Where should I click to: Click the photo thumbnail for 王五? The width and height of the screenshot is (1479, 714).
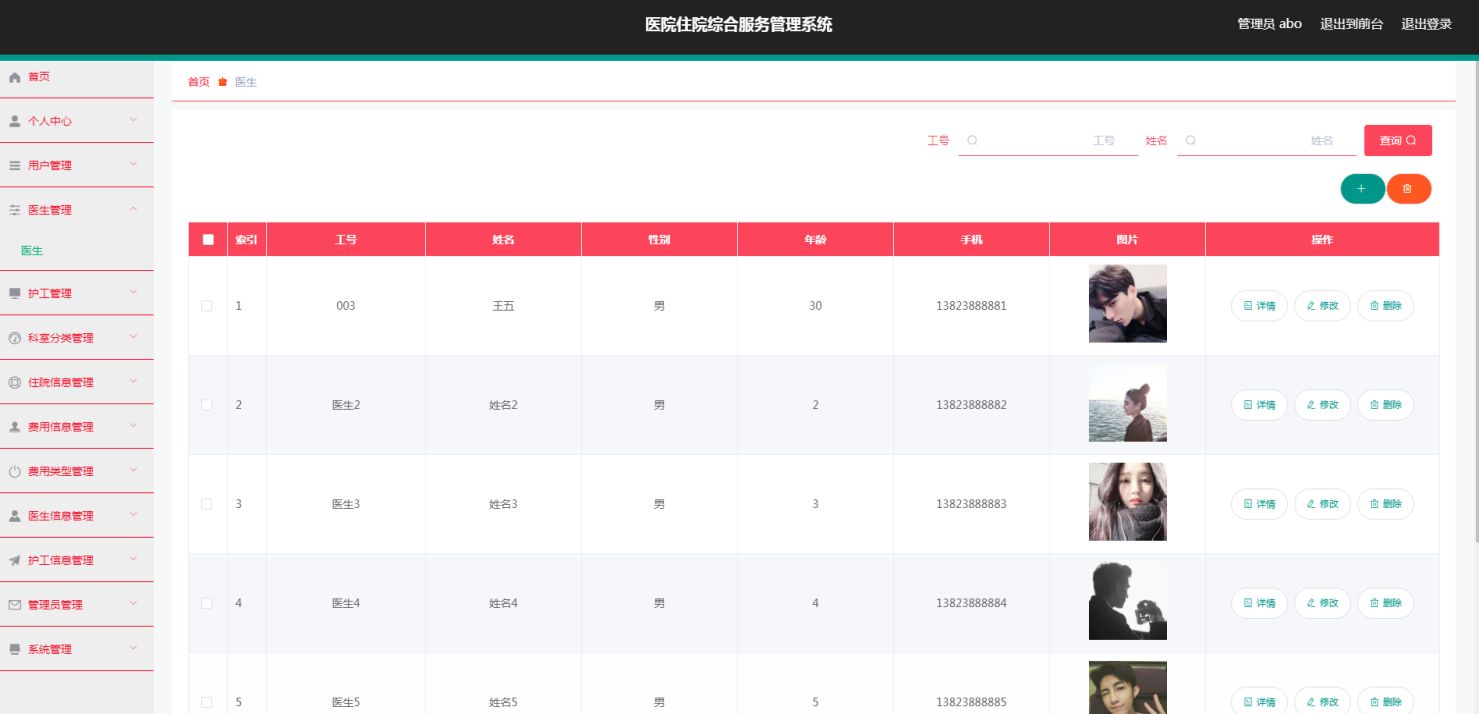point(1127,304)
